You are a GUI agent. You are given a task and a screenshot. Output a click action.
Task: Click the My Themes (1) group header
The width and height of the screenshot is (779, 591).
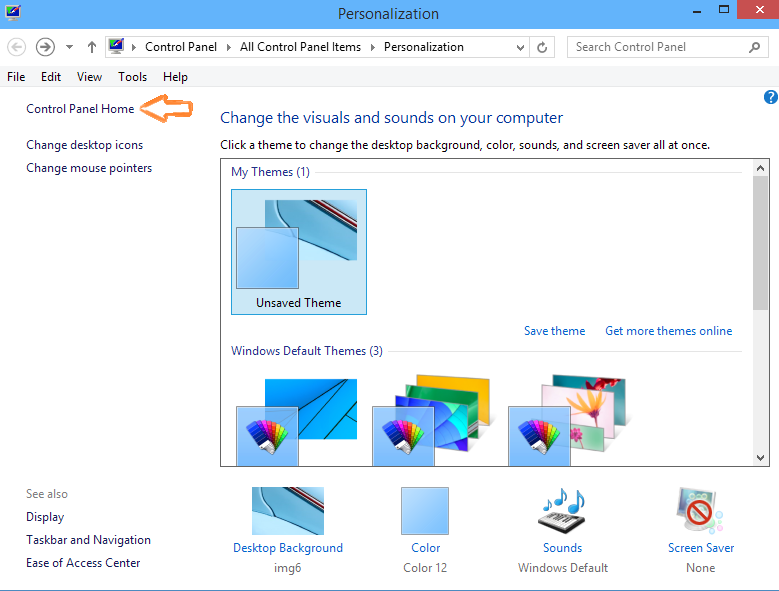pos(270,172)
